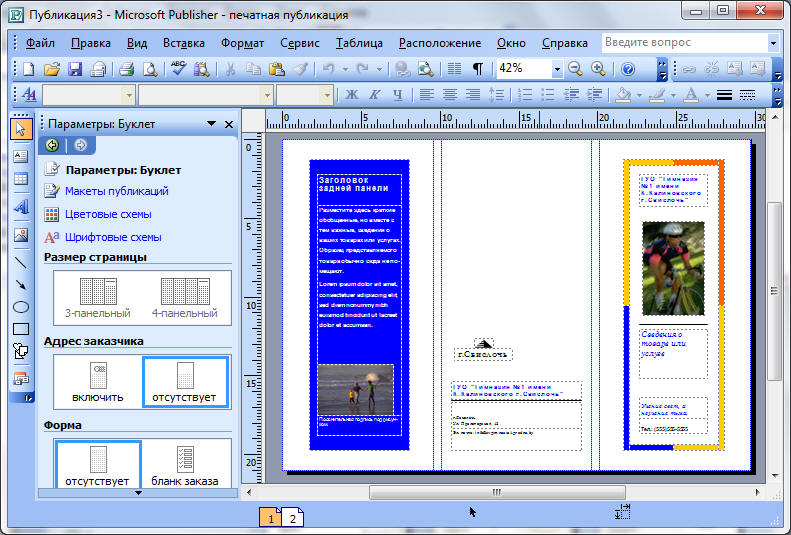Expand the Font Color dropdown arrow

[707, 95]
